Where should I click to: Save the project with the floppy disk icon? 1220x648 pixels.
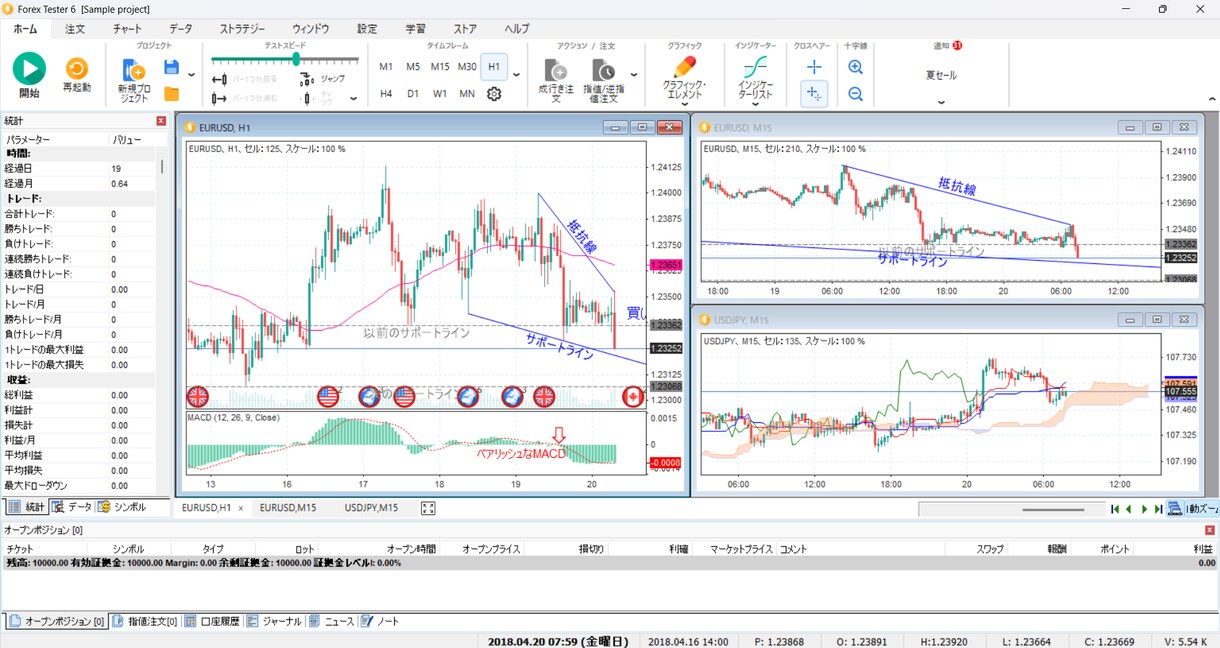(x=171, y=68)
